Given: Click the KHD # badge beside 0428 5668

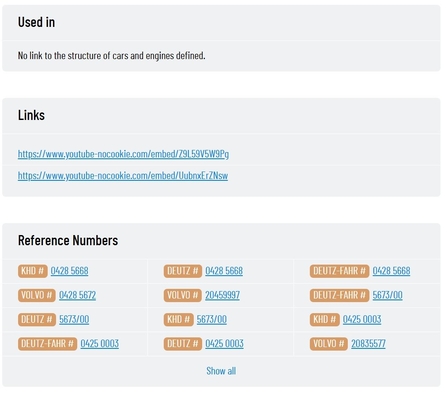Looking at the screenshot, I should tap(33, 271).
